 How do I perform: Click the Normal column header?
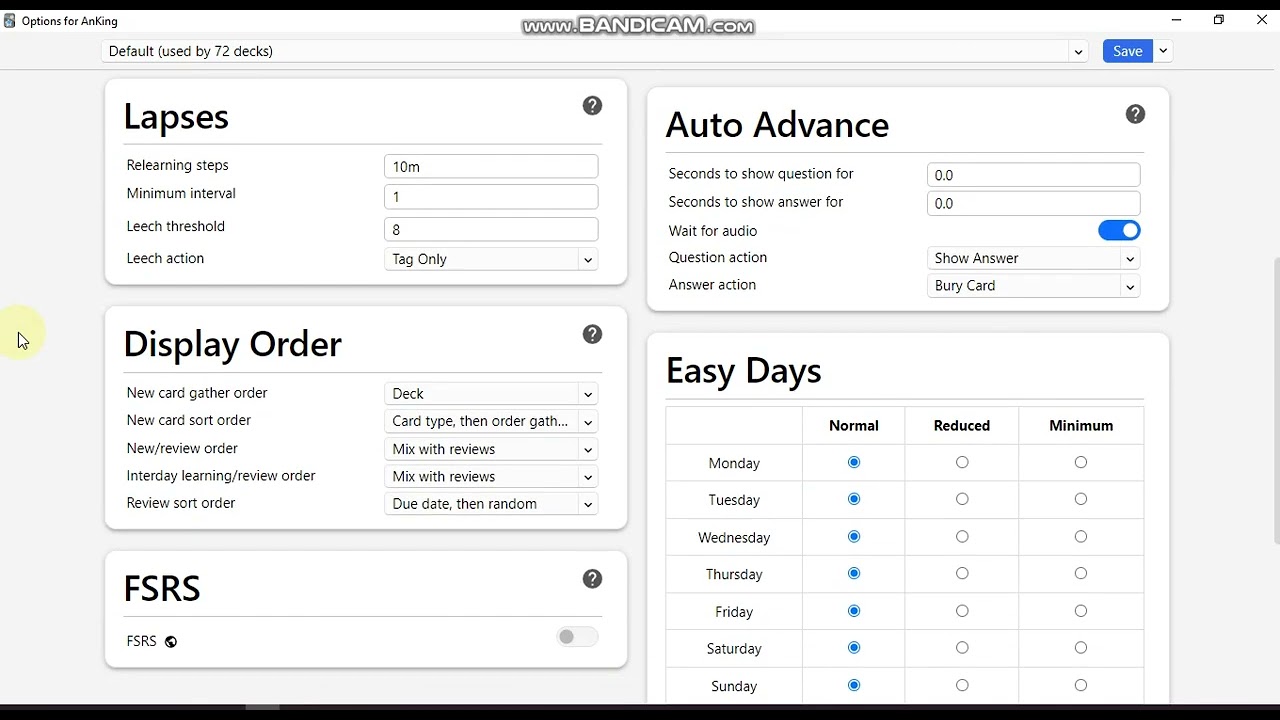click(854, 425)
